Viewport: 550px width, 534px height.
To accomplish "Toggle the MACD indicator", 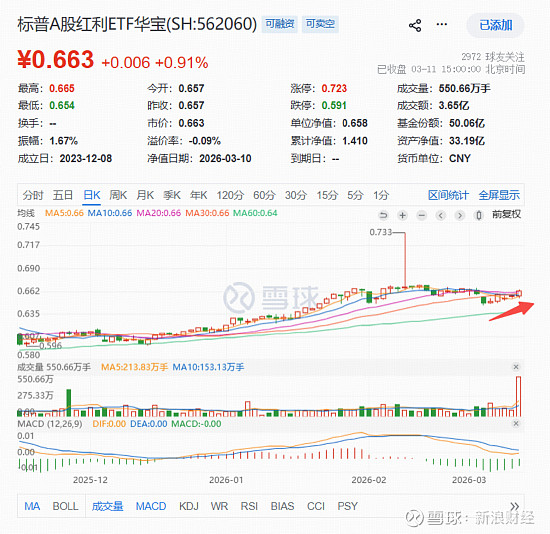I will [x=151, y=506].
